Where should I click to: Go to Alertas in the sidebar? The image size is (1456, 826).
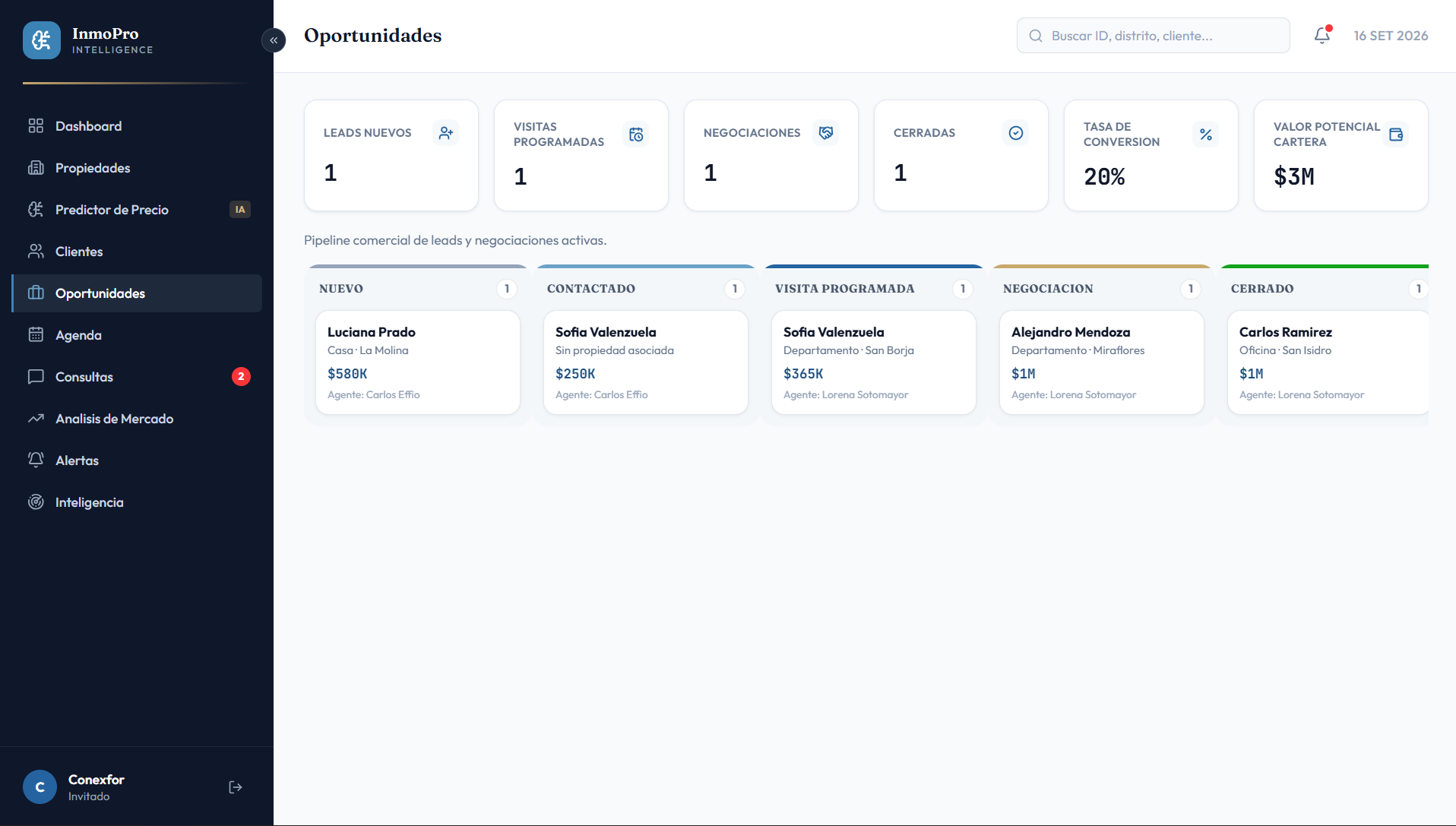(x=137, y=460)
